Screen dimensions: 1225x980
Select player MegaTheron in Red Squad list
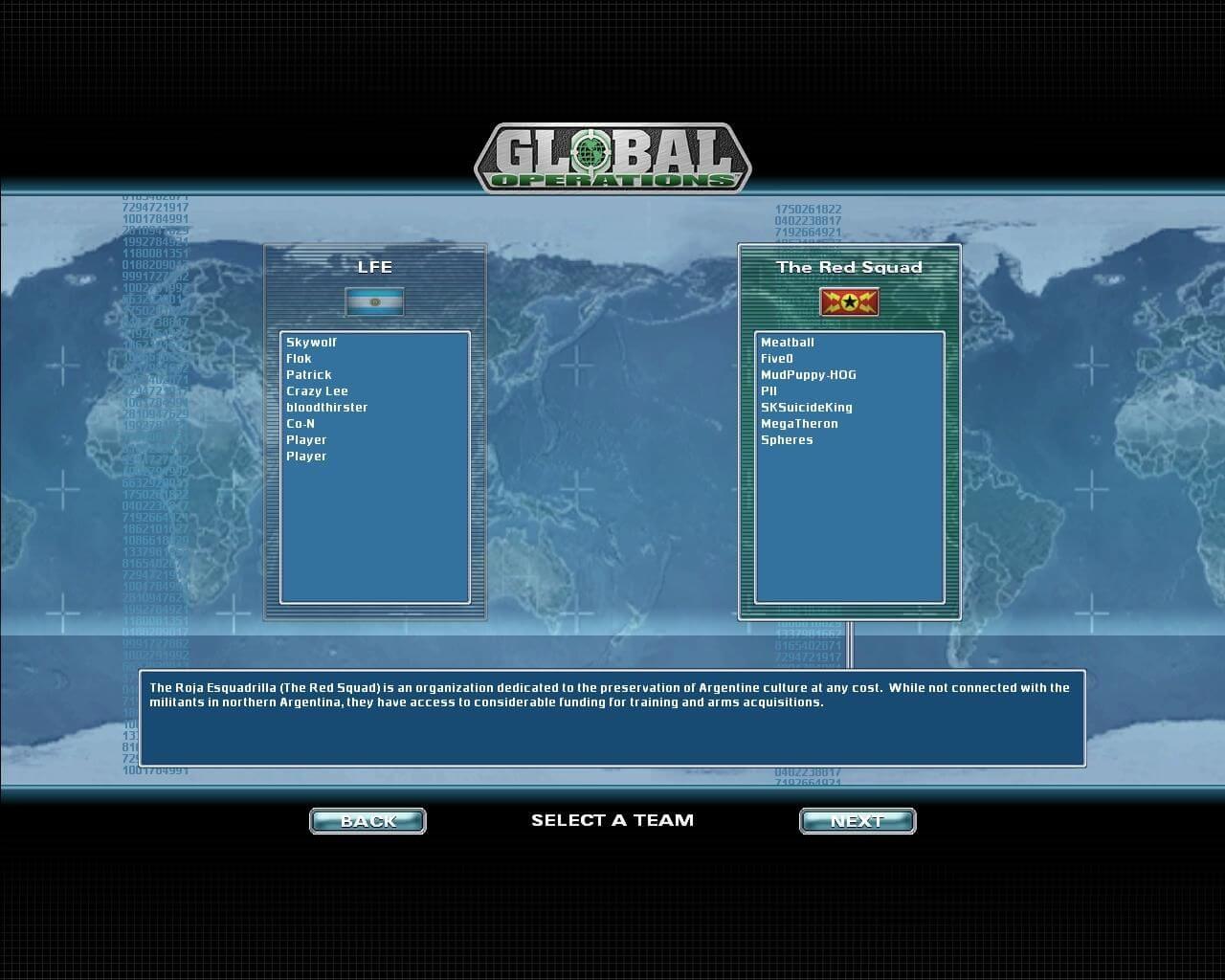point(799,423)
